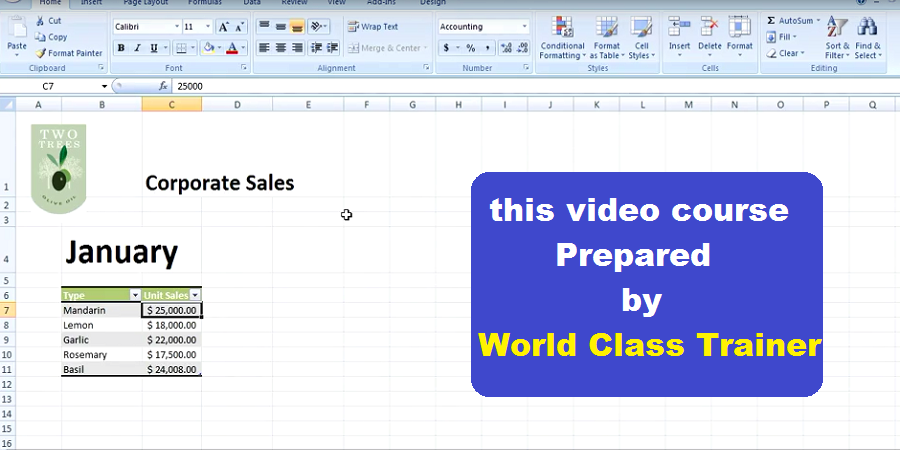
Task: Open the Clear dropdown in Editing
Action: click(x=802, y=53)
